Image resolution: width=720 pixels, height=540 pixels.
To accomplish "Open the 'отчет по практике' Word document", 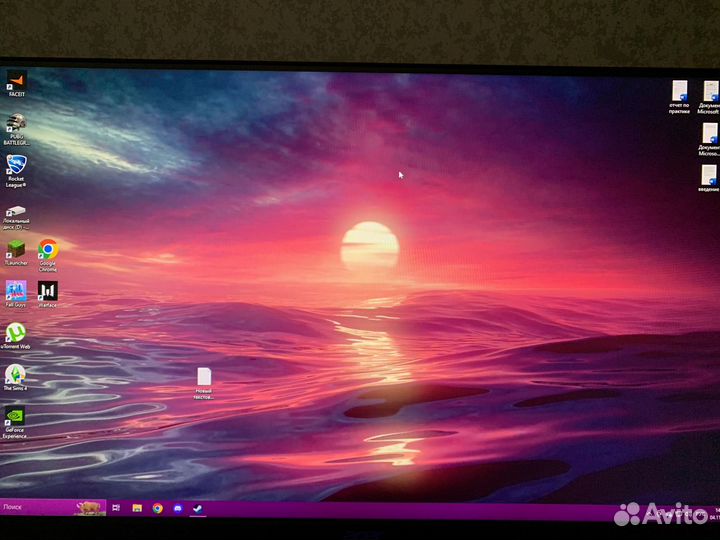I will (680, 97).
